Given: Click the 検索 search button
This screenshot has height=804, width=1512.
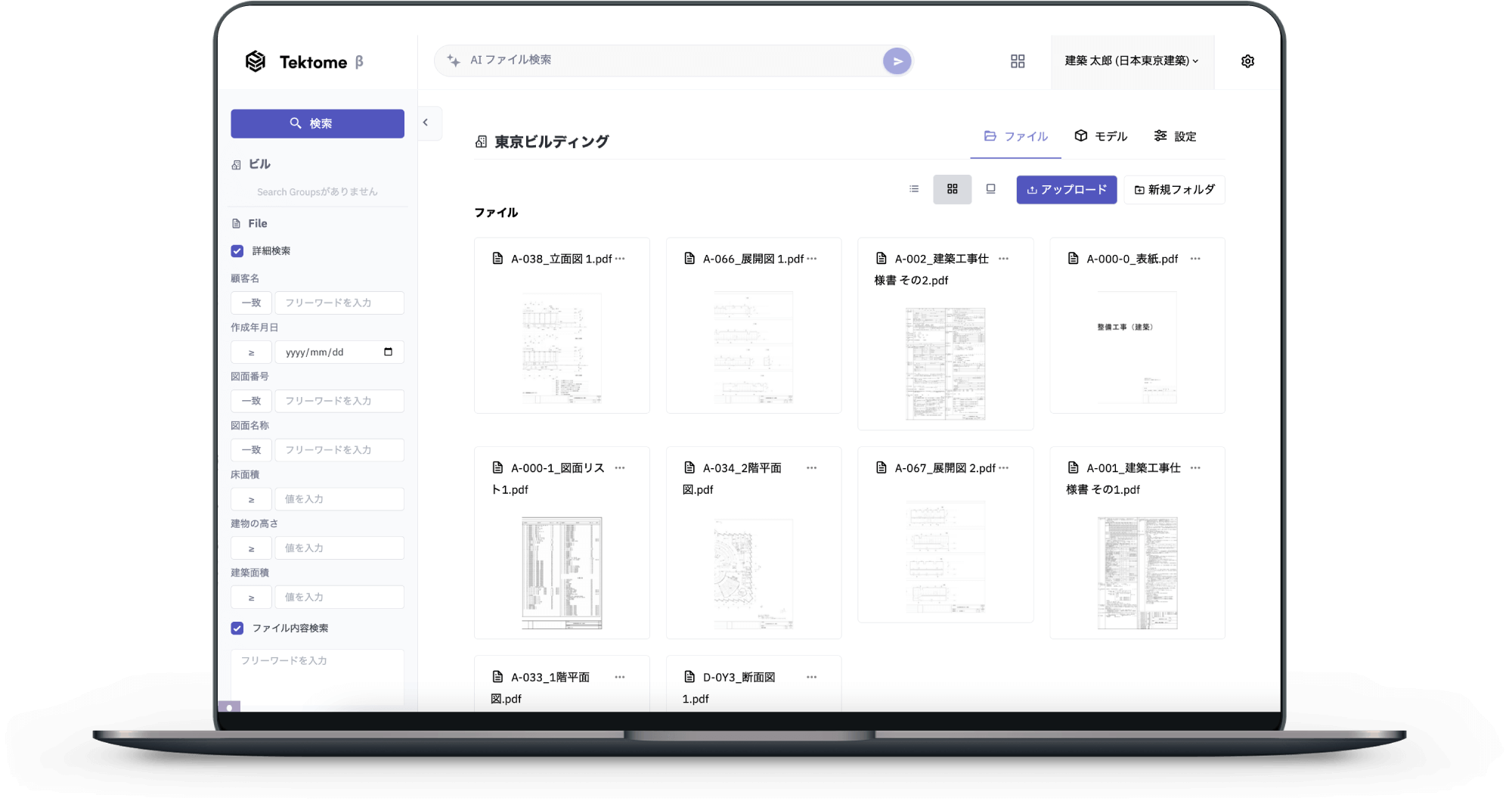Looking at the screenshot, I should [318, 124].
